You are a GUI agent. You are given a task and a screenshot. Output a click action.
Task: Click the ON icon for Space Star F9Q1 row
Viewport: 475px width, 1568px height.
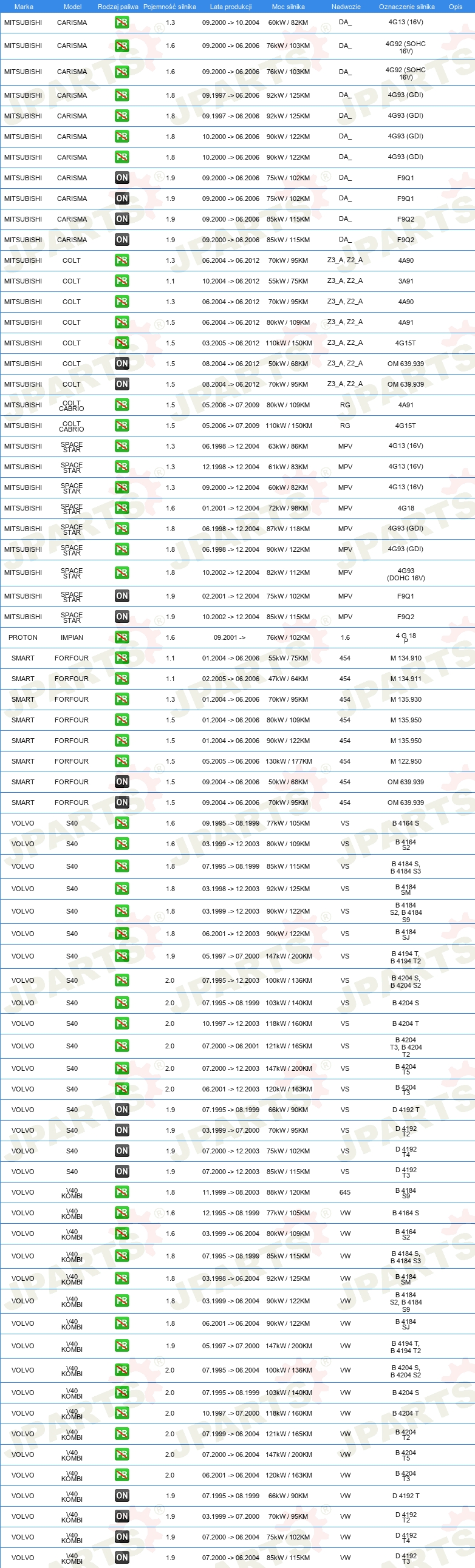[122, 596]
